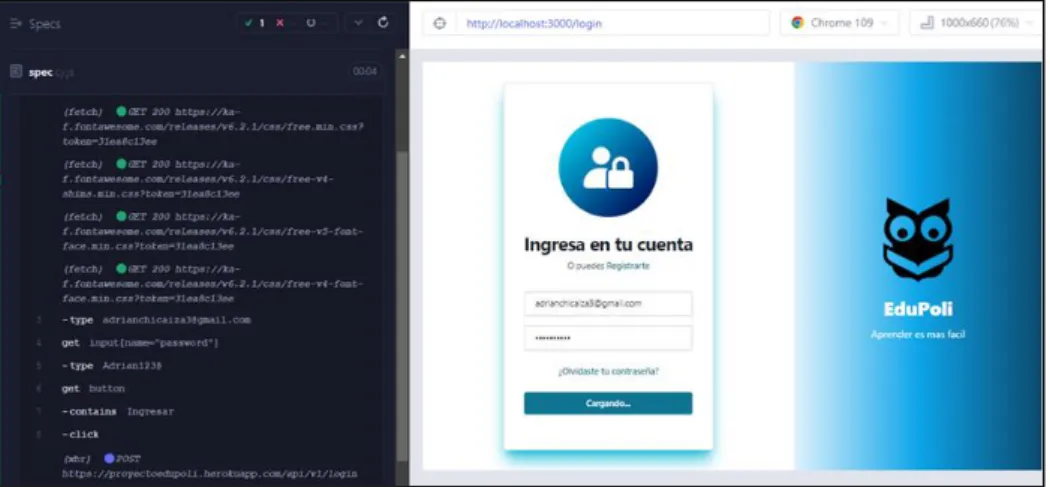This screenshot has height=487, width=1050.
Task: Click the Aprender es mas facil tagline
Action: [x=917, y=334]
